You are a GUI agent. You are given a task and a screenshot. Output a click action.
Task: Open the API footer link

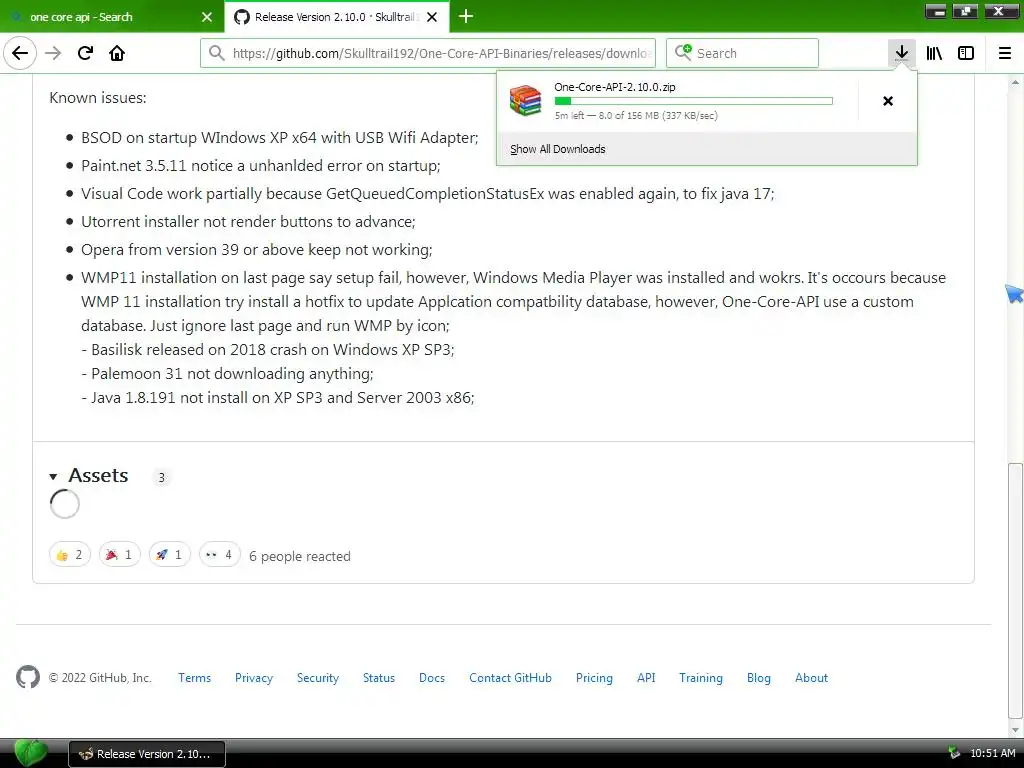click(x=646, y=678)
